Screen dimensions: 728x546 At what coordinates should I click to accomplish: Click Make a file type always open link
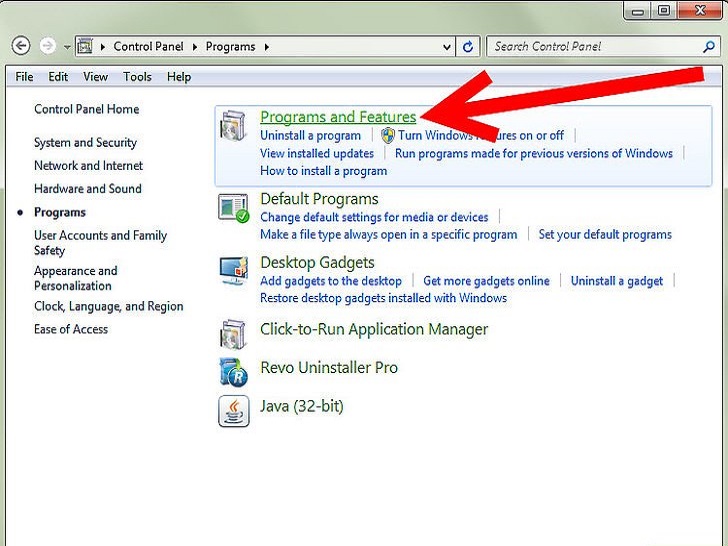click(389, 234)
